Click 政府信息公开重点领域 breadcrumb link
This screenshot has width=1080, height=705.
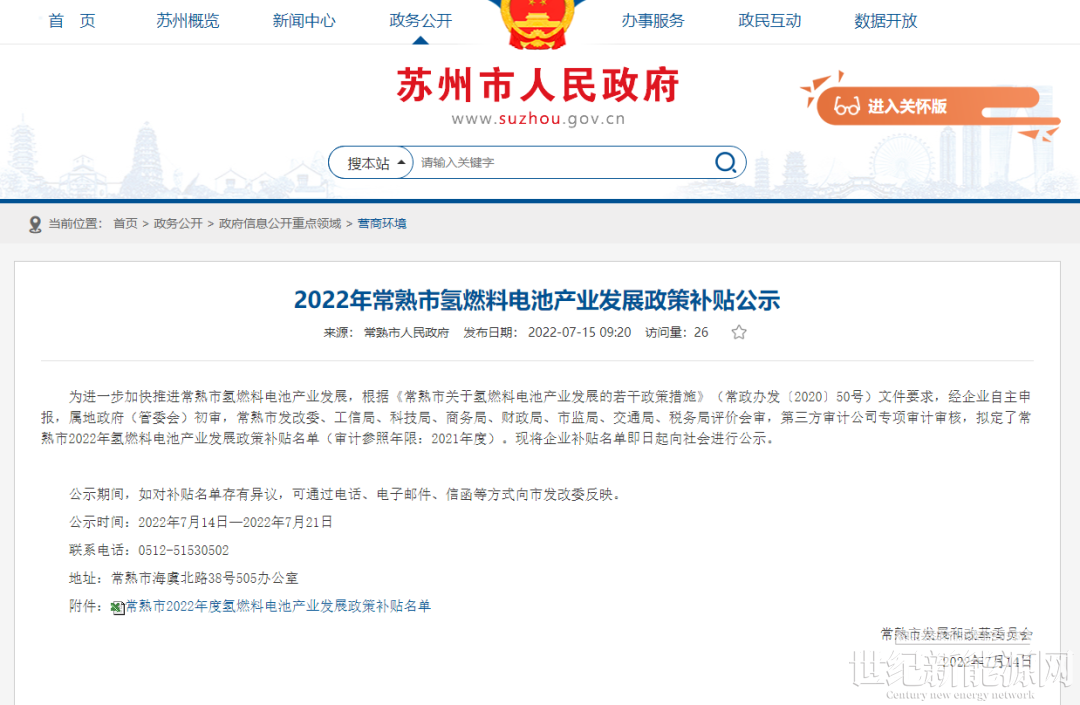(x=280, y=224)
